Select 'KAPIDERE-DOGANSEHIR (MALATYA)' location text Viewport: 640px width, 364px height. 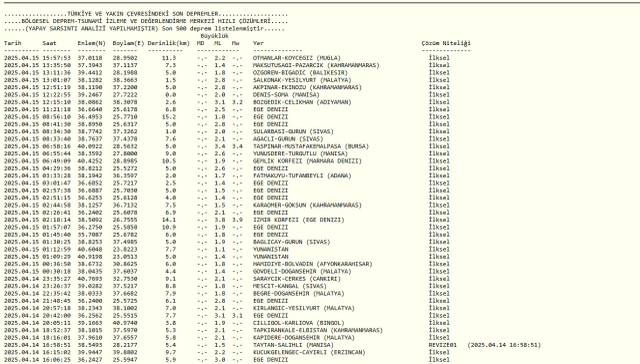coord(304,337)
